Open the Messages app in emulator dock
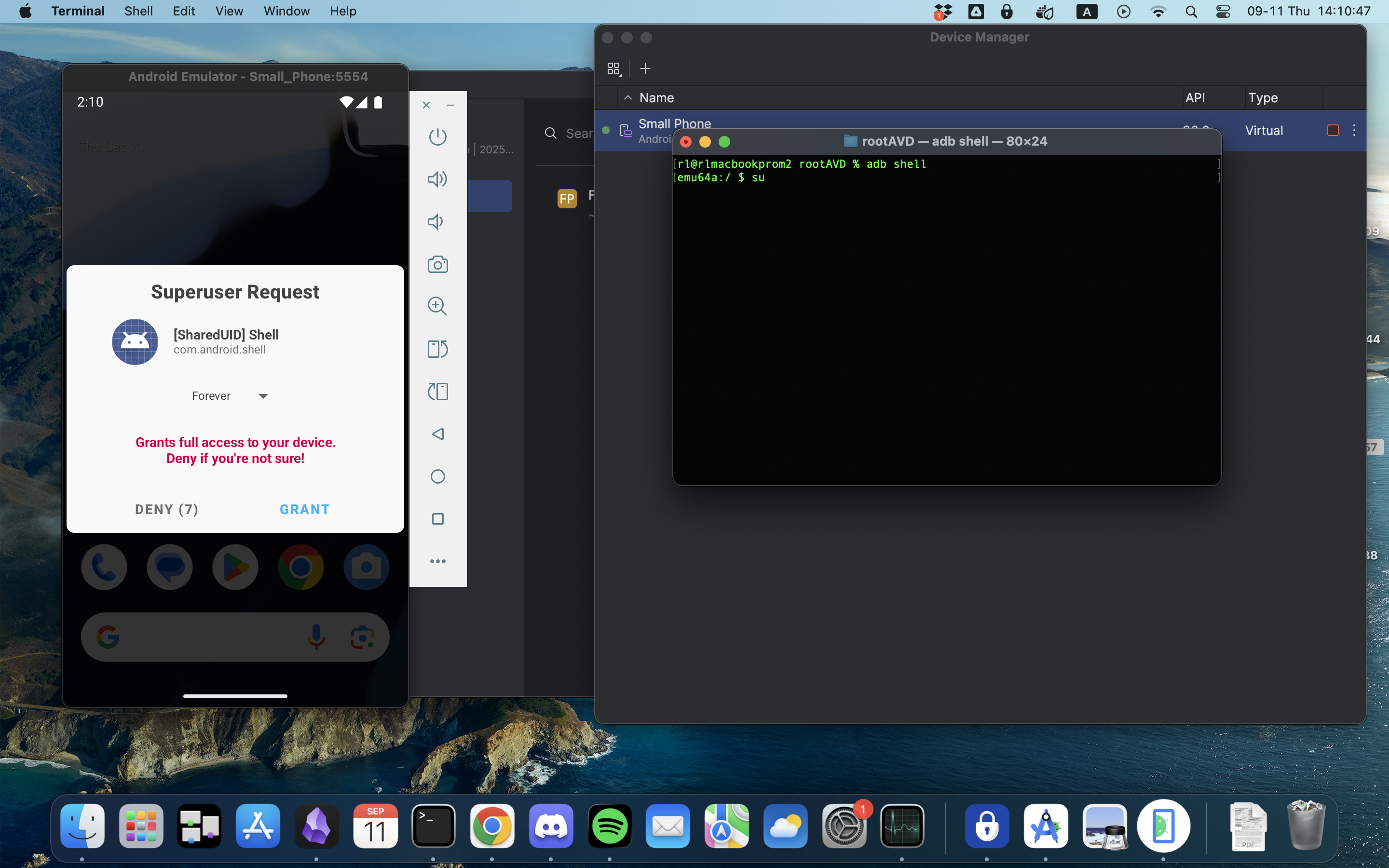This screenshot has height=868, width=1389. click(x=169, y=567)
